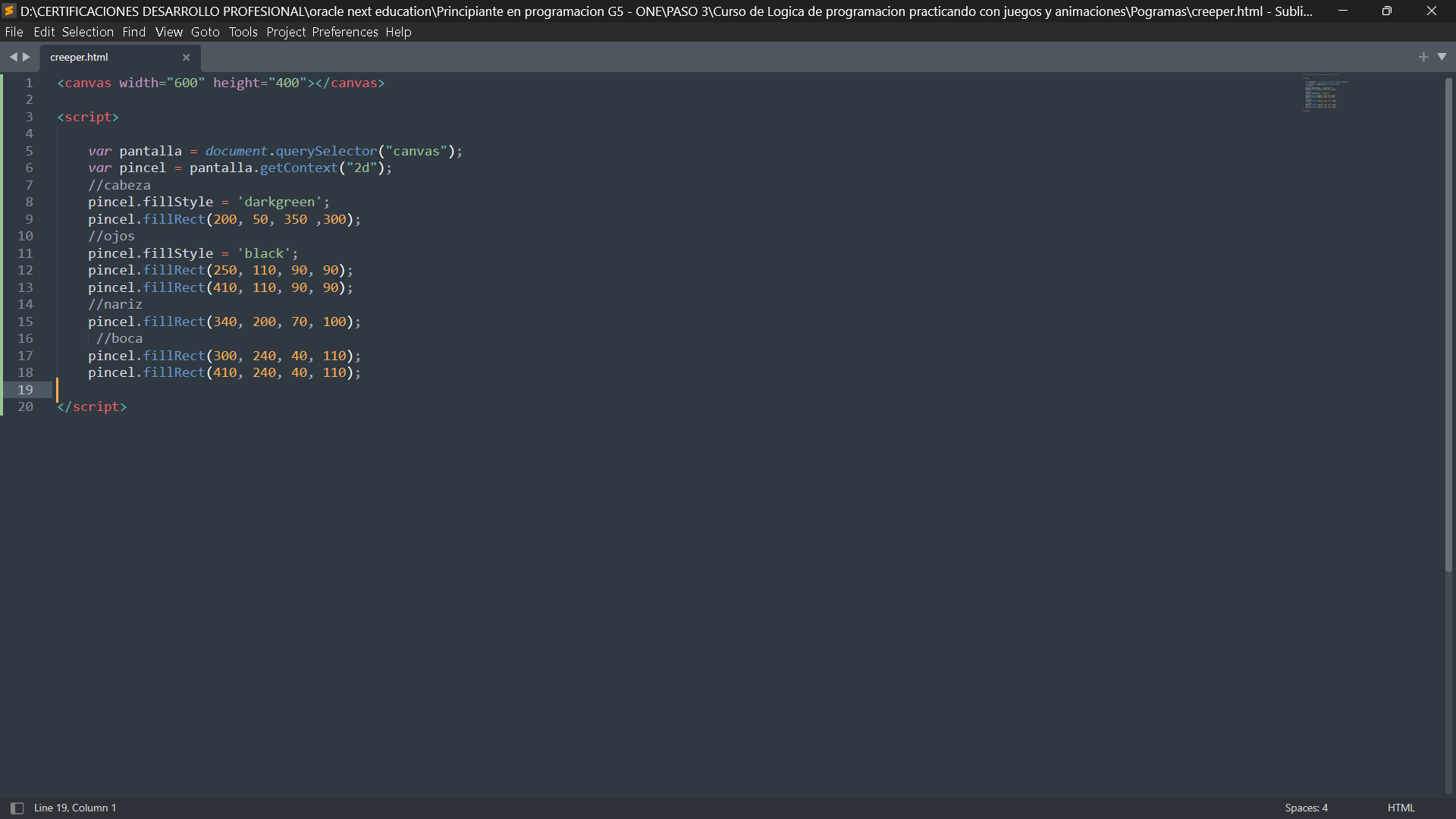This screenshot has height=819, width=1456.
Task: Click the getContext call on line 6
Action: 299,168
